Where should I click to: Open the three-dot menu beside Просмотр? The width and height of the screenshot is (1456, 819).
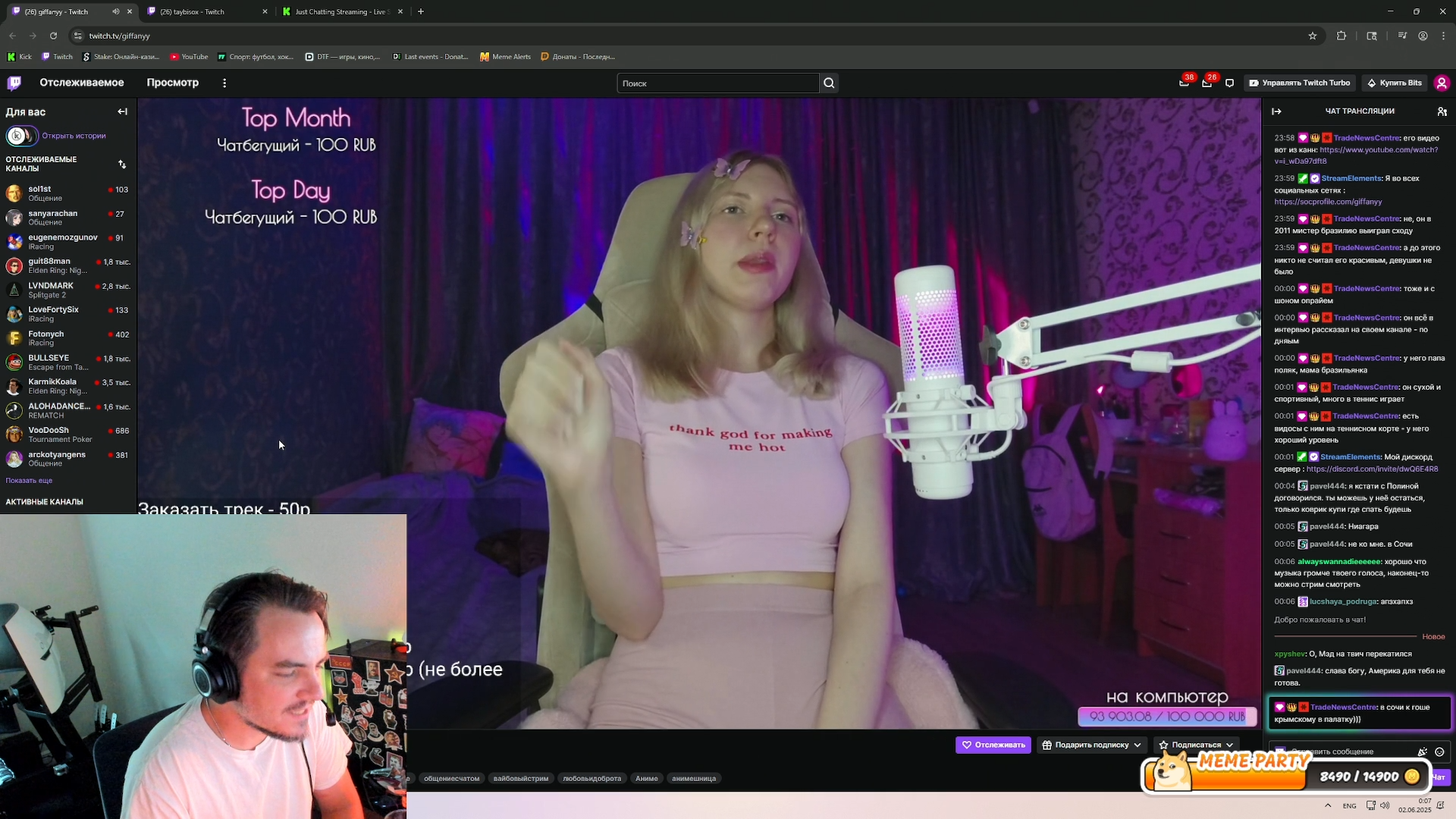coord(224,83)
